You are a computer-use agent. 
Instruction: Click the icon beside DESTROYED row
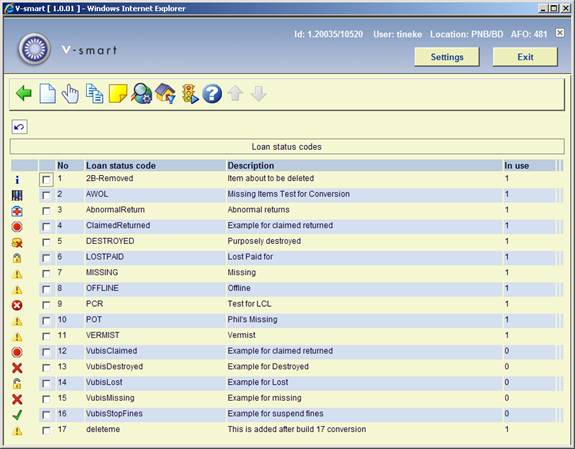(17, 242)
